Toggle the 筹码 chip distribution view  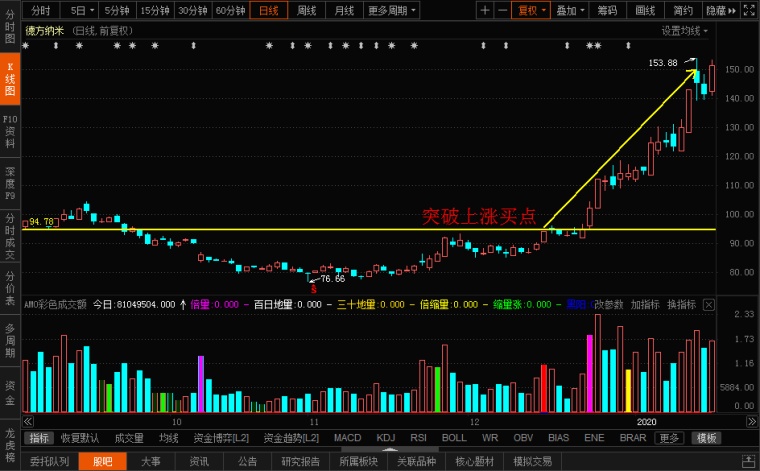pos(607,11)
